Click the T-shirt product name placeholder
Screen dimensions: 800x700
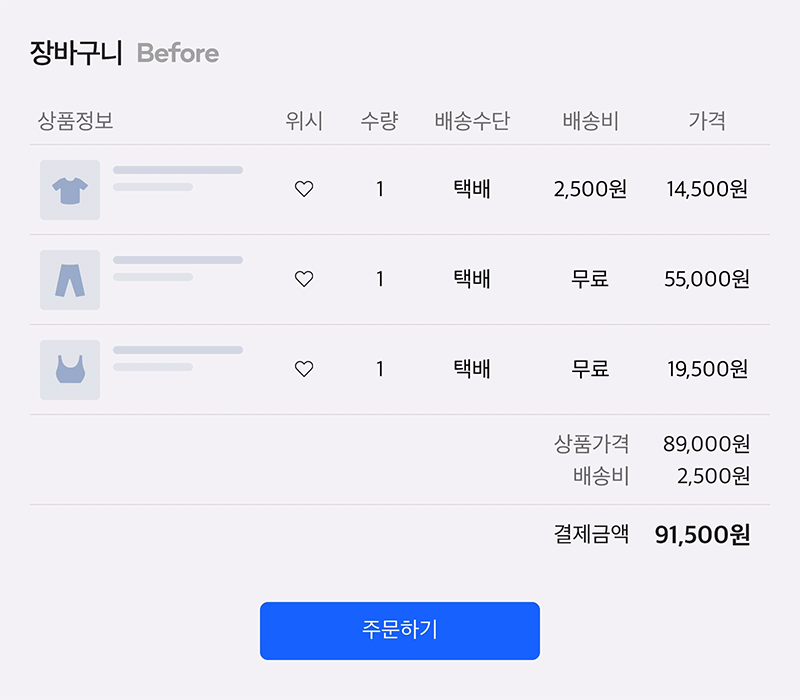point(178,171)
